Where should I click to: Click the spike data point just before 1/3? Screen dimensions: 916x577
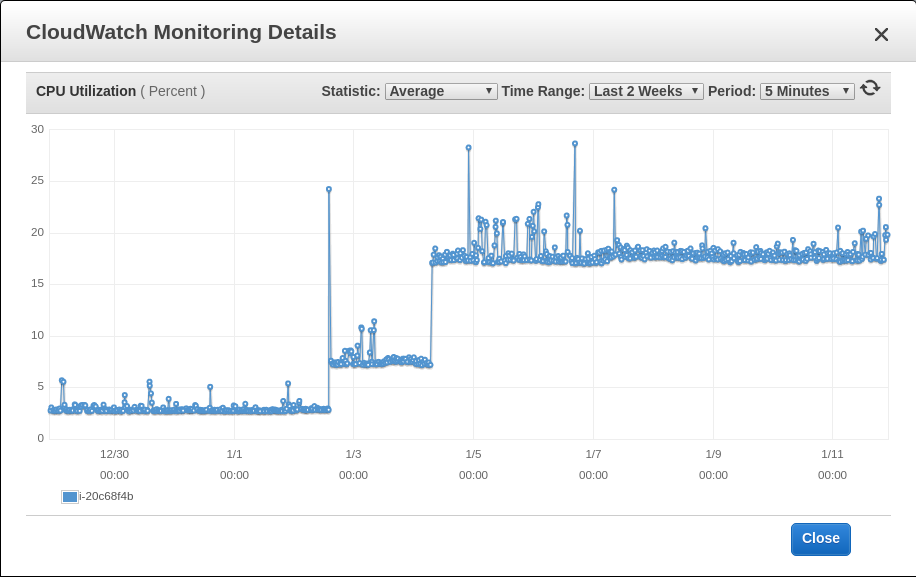pyautogui.click(x=329, y=189)
